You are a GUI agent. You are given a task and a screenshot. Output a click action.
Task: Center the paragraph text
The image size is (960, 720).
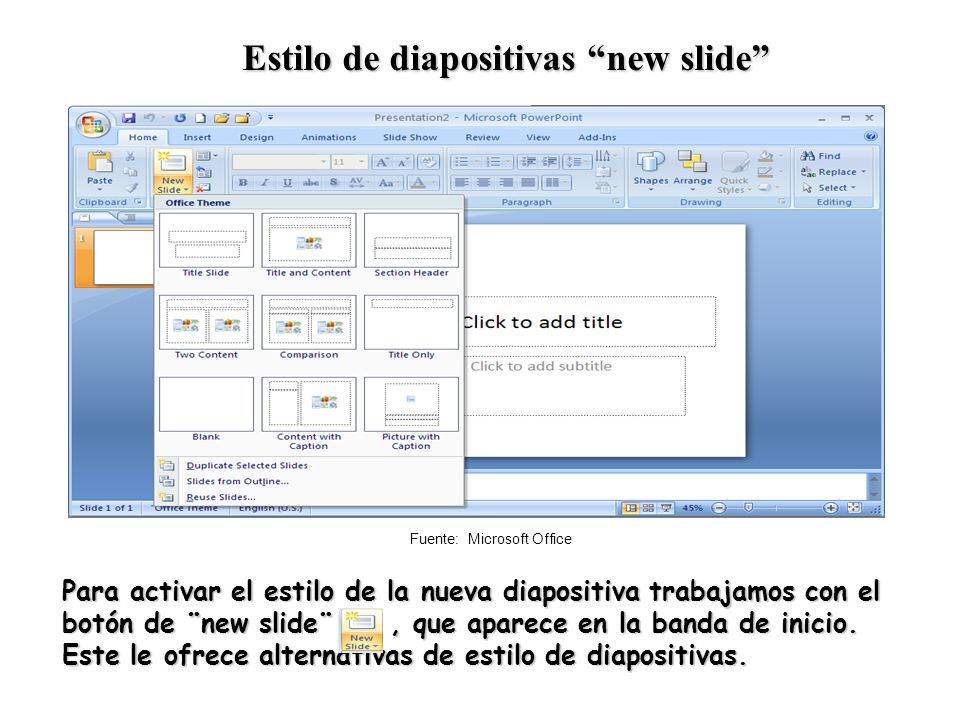(x=484, y=182)
